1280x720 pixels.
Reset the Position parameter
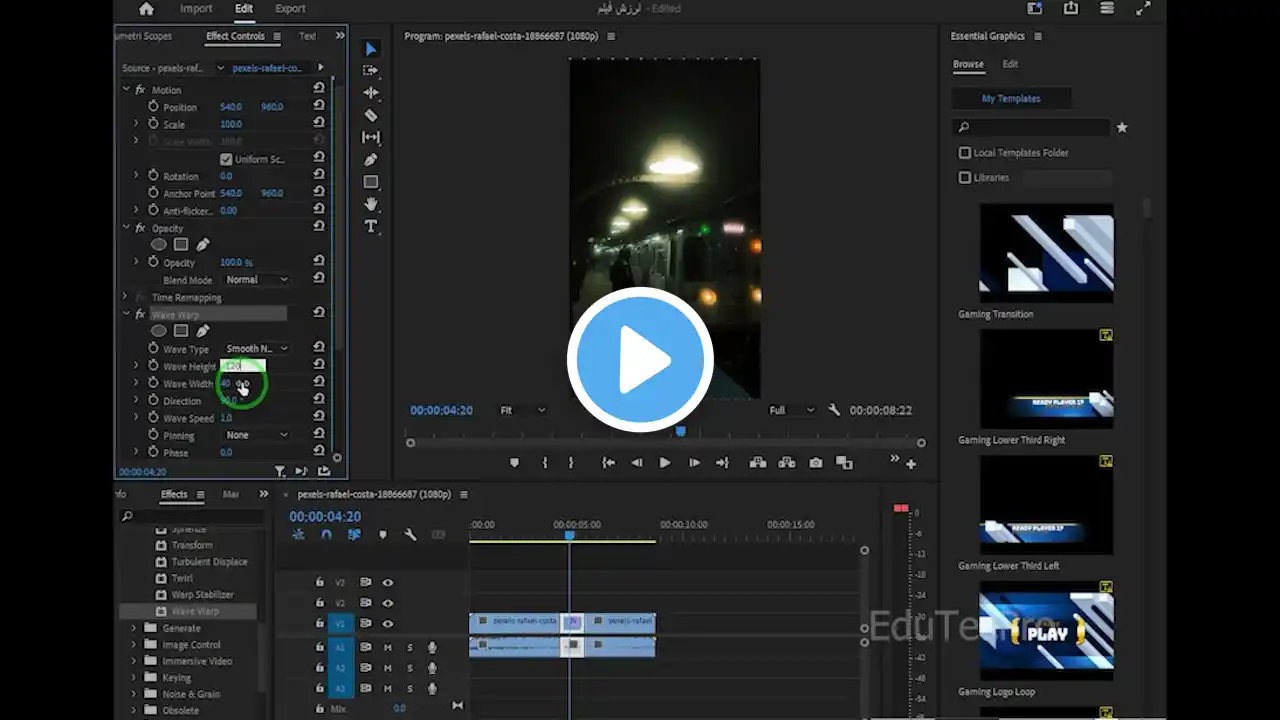[x=319, y=106]
